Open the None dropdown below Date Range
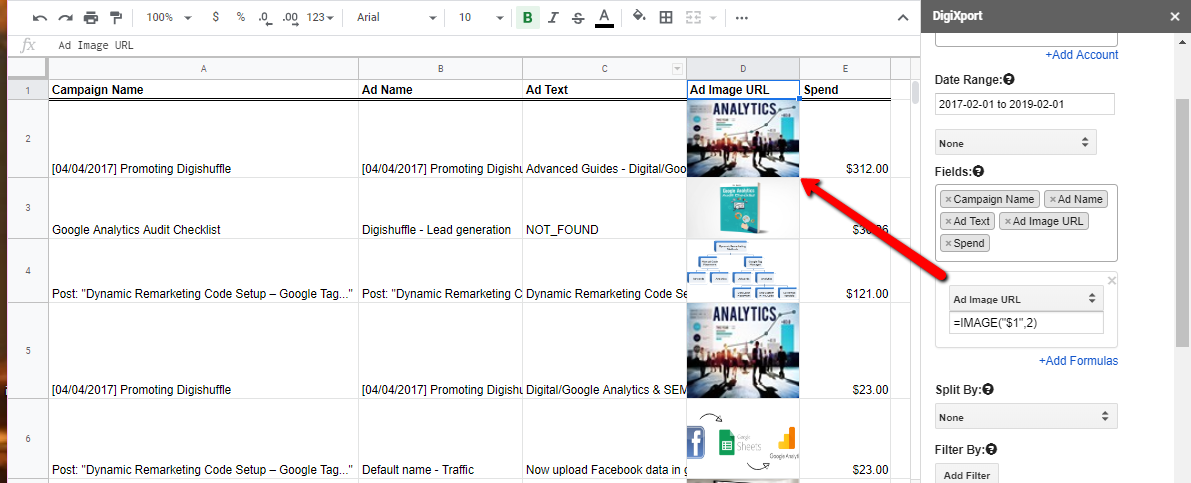1191x483 pixels. [x=1016, y=142]
